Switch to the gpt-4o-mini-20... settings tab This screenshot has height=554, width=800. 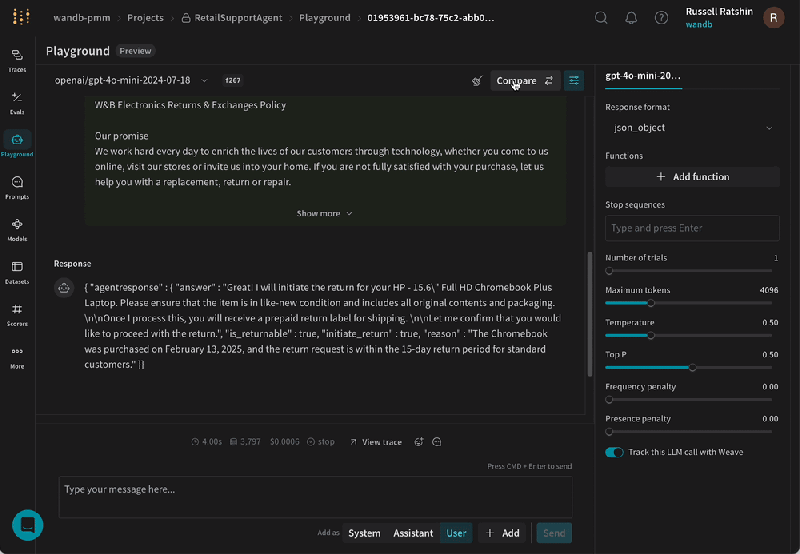(x=643, y=76)
